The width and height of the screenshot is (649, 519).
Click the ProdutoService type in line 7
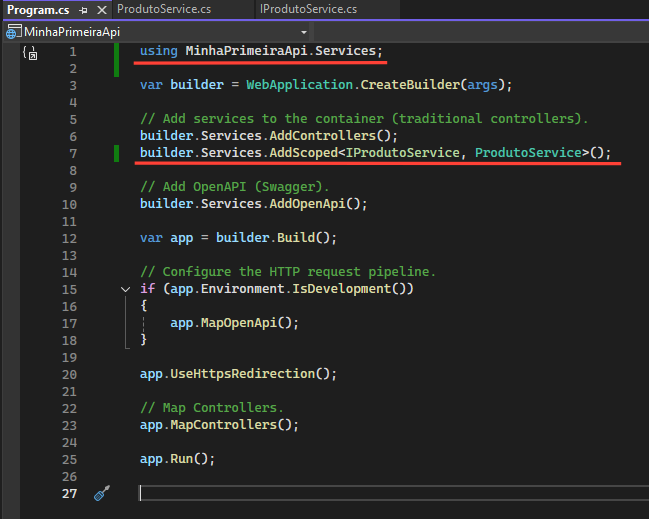(x=527, y=153)
